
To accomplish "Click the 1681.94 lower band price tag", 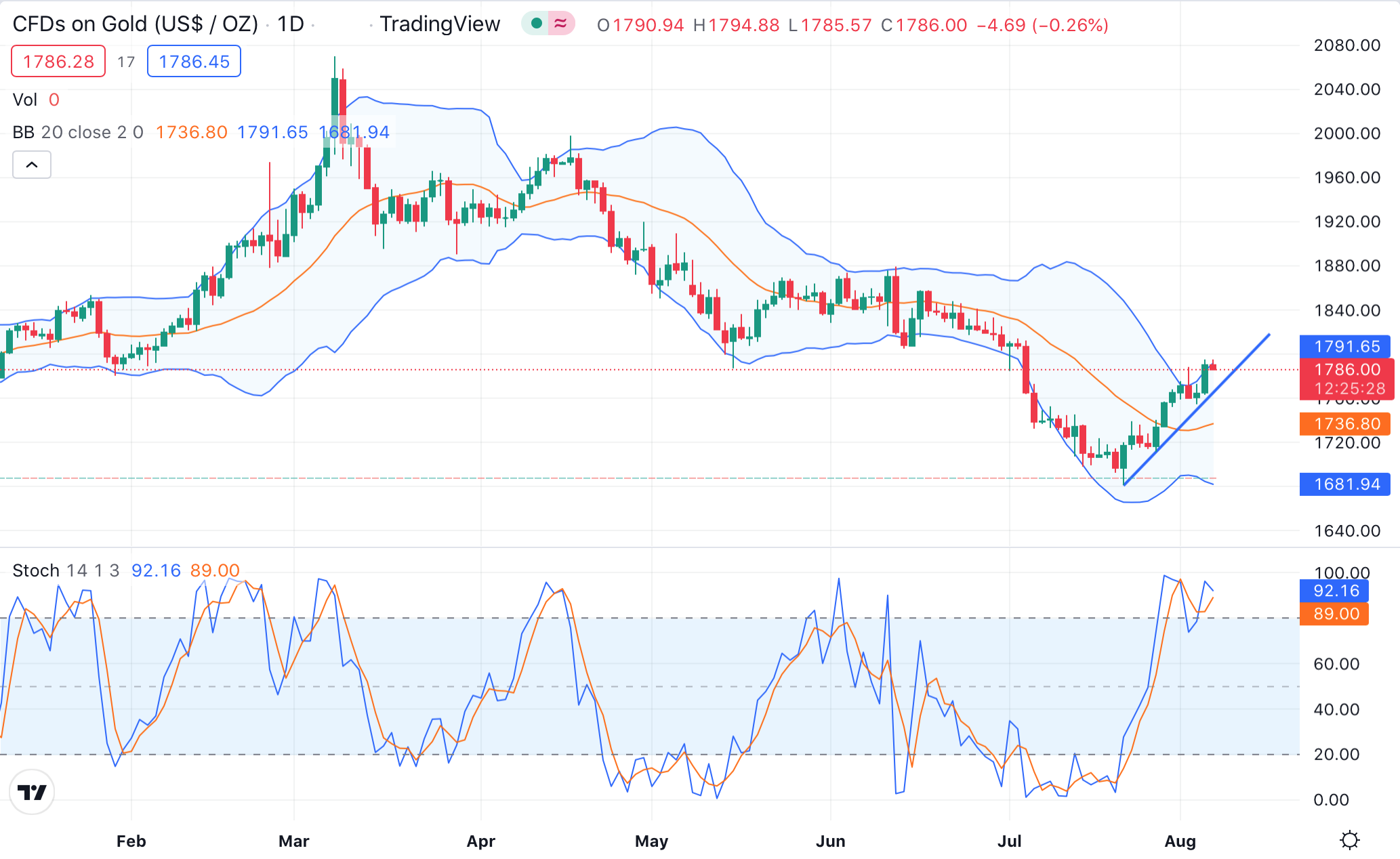I will [x=1344, y=484].
